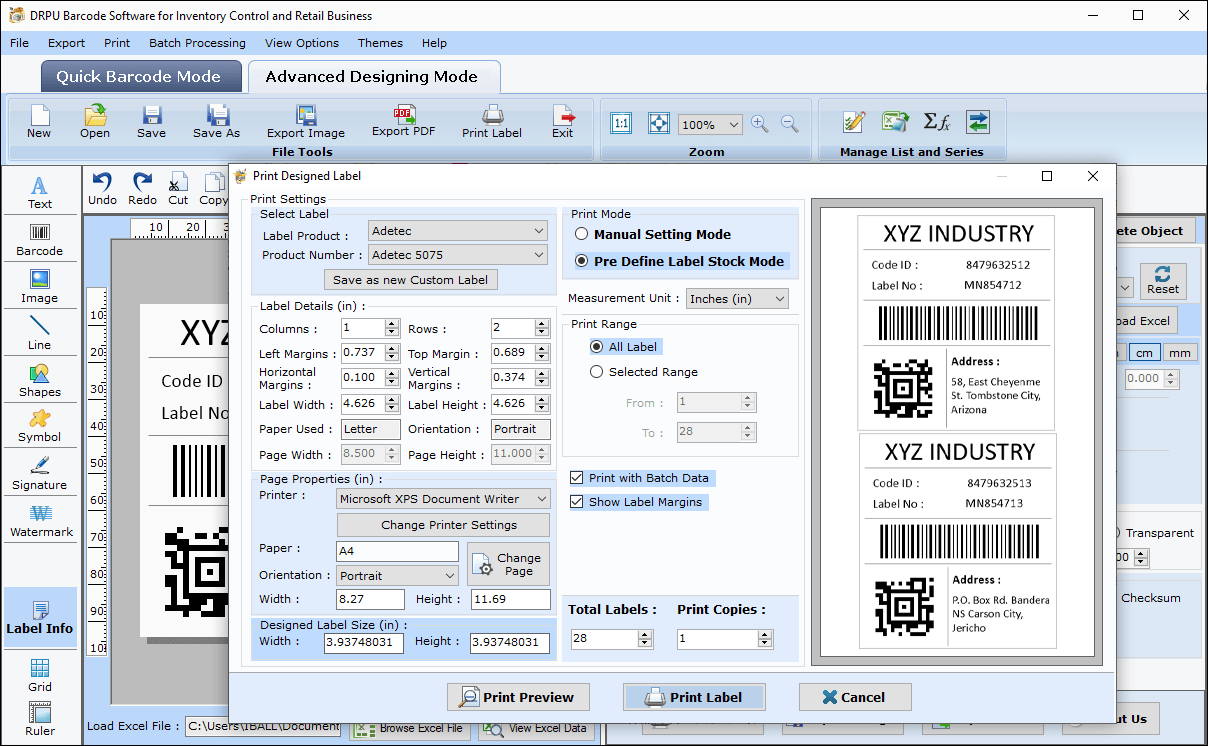This screenshot has width=1208, height=746.
Task: Open the File menu
Action: pyautogui.click(x=20, y=43)
